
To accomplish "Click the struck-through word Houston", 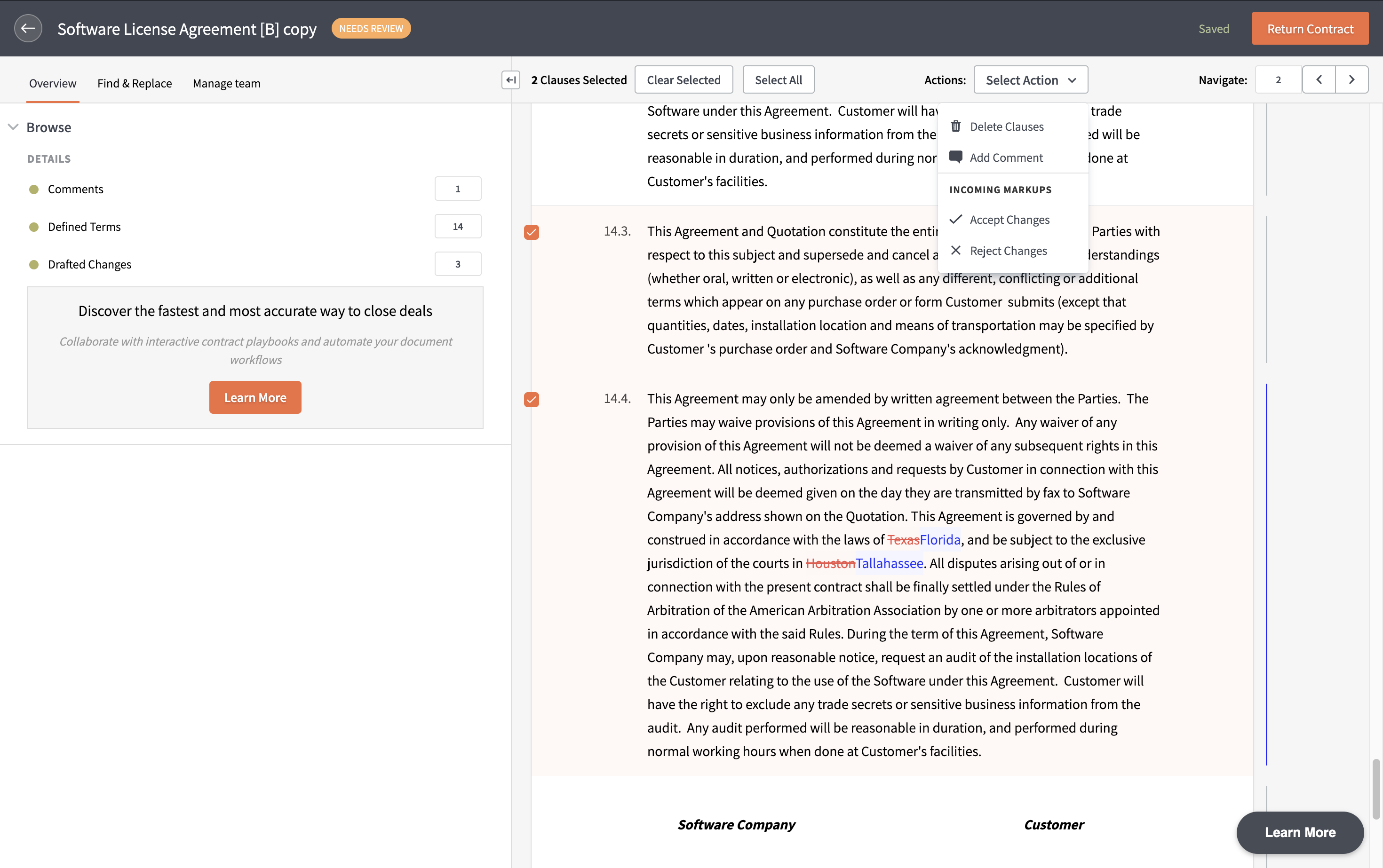I will [x=830, y=563].
